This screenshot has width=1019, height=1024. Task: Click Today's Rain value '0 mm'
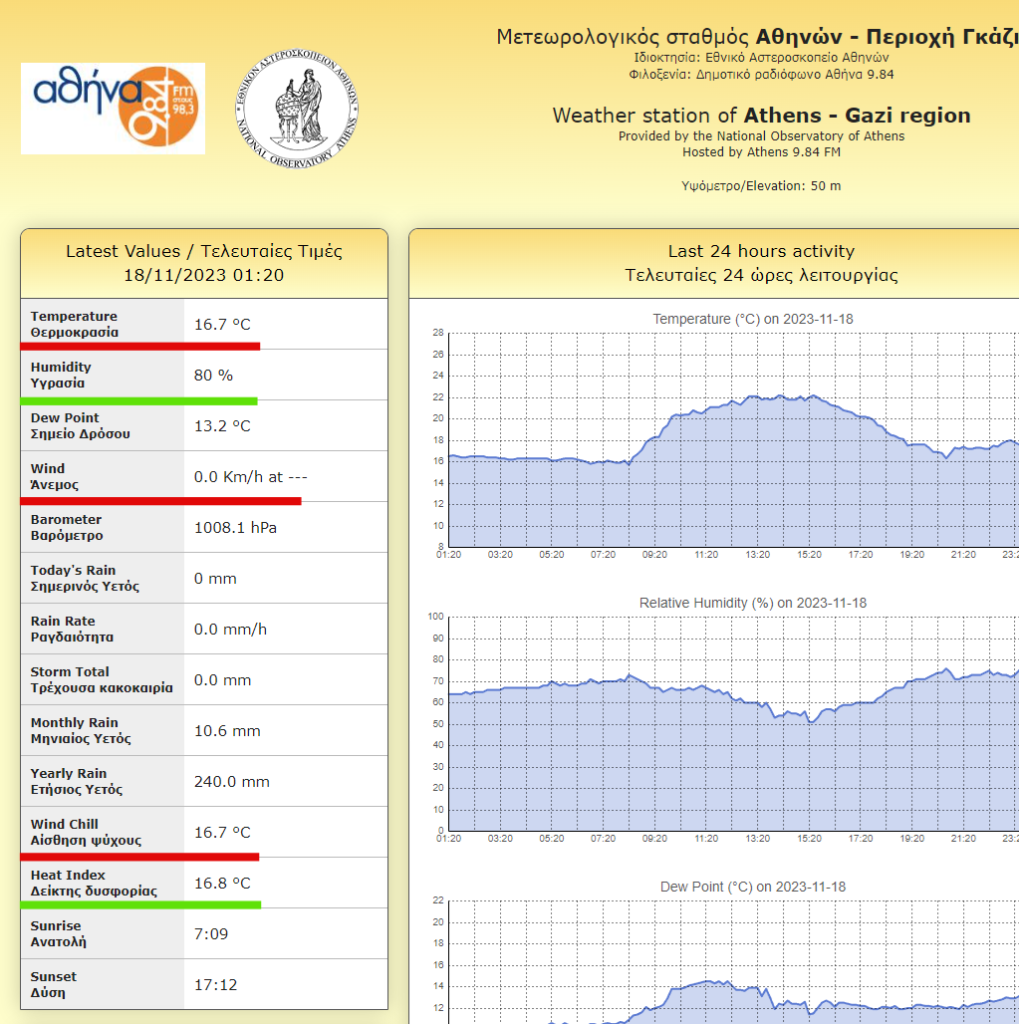click(x=215, y=579)
